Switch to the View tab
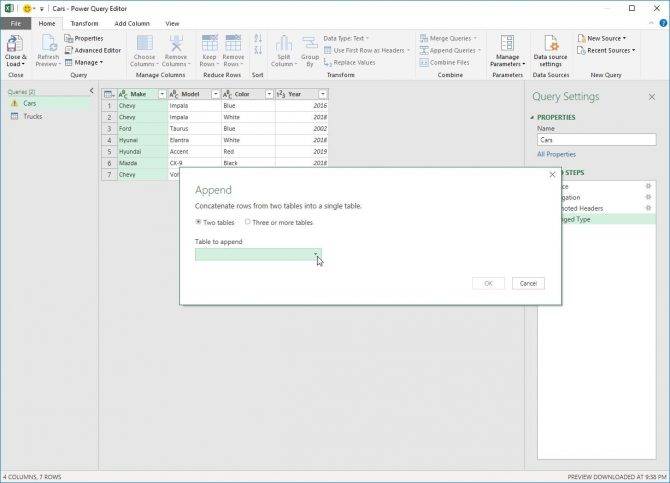670x483 pixels. point(172,24)
